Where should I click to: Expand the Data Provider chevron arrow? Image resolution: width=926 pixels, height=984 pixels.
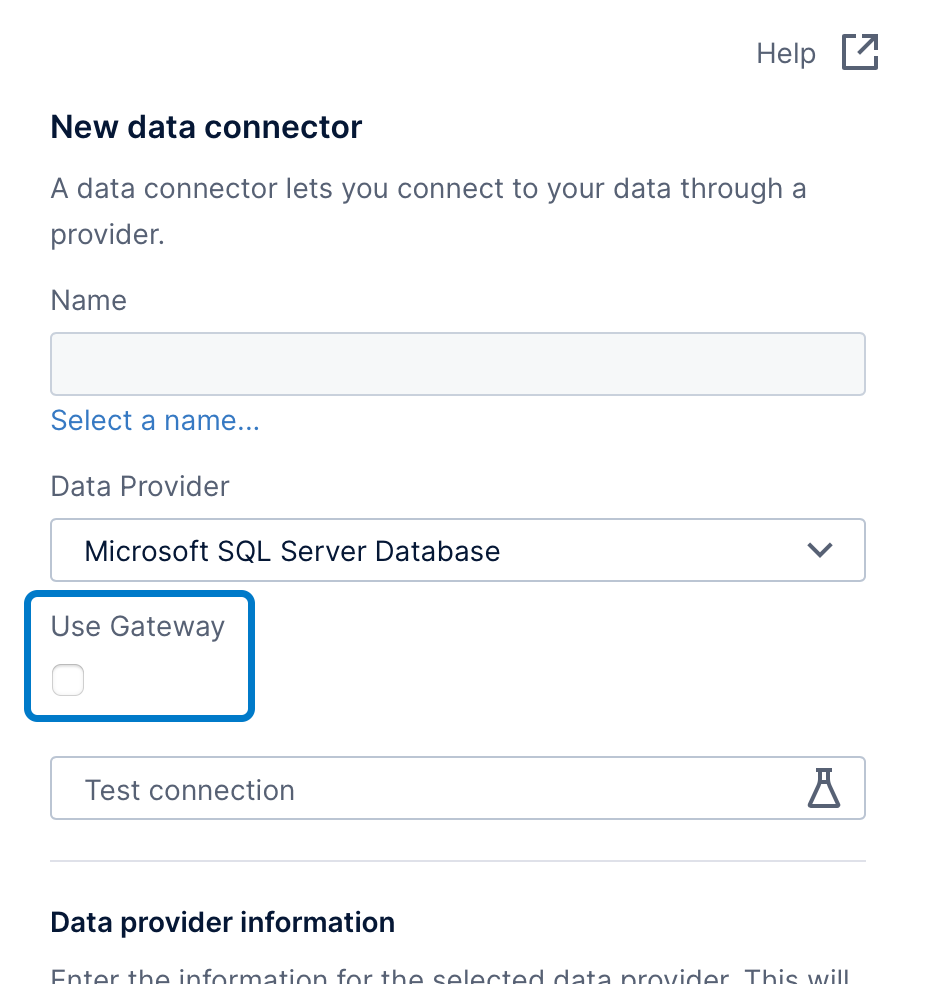click(x=820, y=550)
